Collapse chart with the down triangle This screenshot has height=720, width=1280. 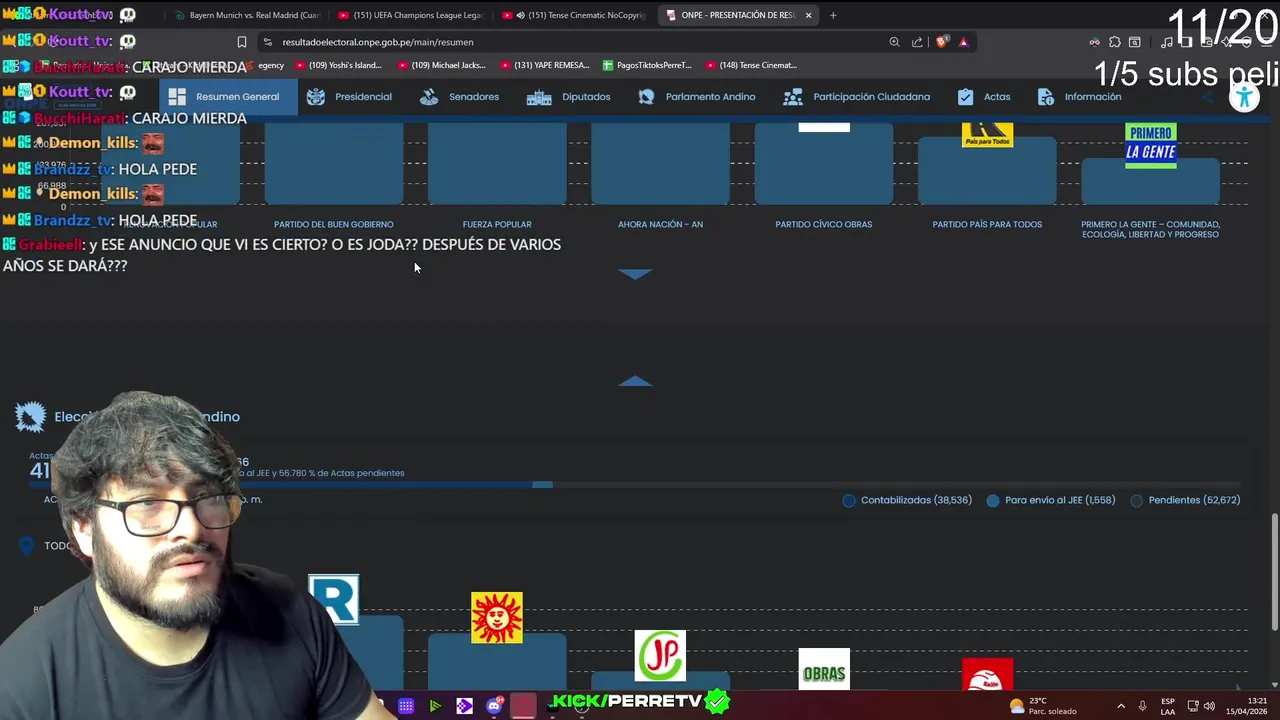pos(635,273)
